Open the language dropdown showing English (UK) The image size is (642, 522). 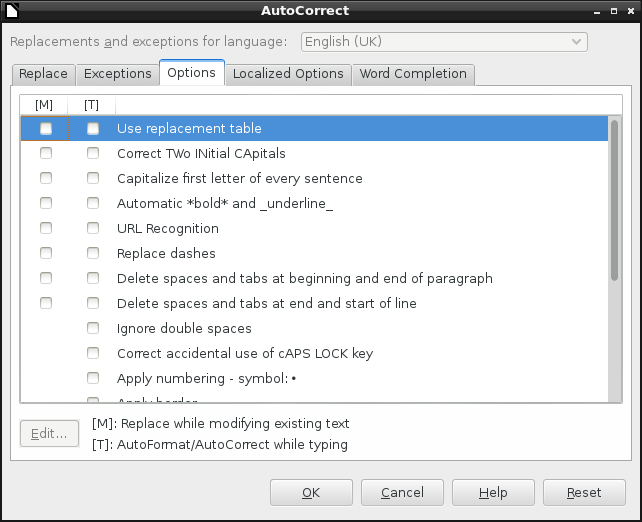[444, 42]
